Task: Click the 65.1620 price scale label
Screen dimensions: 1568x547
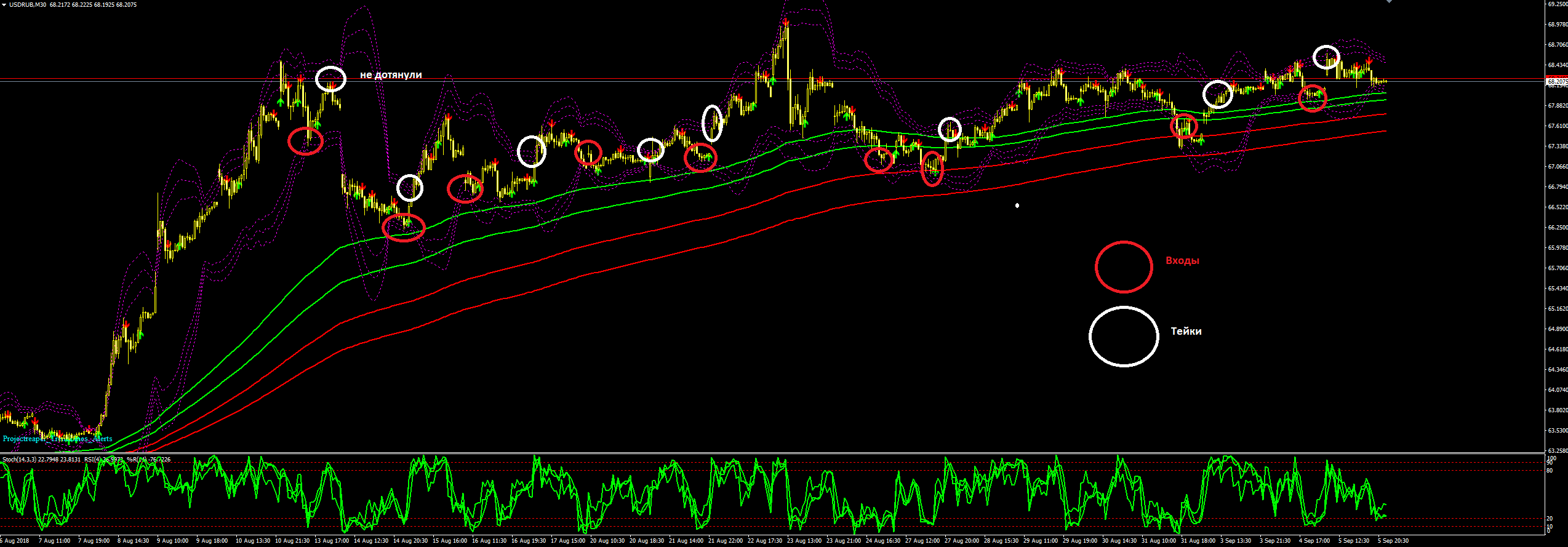Action: pyautogui.click(x=1557, y=309)
